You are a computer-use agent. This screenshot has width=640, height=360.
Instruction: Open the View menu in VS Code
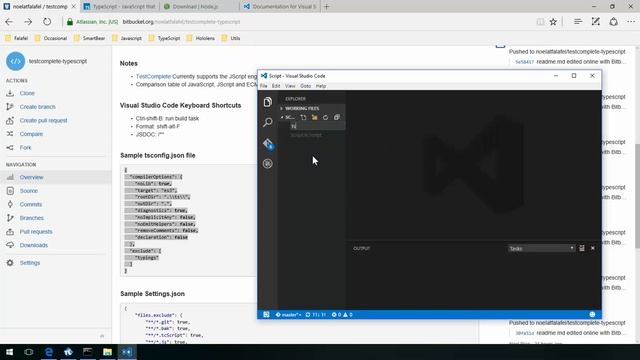tap(290, 86)
